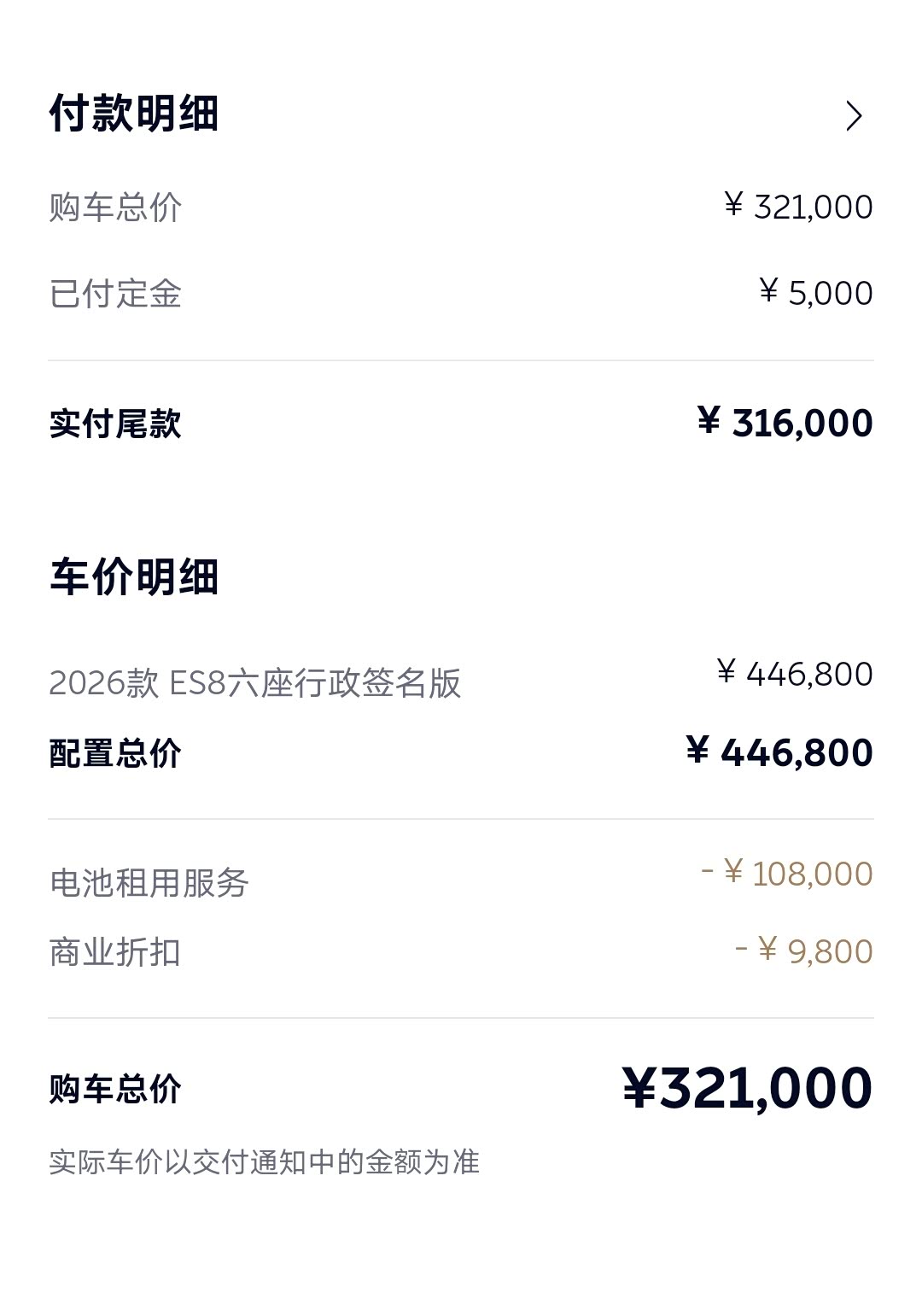Tap the -¥108,000 battery rental deduction
The height and width of the screenshot is (1316, 922).
[787, 874]
